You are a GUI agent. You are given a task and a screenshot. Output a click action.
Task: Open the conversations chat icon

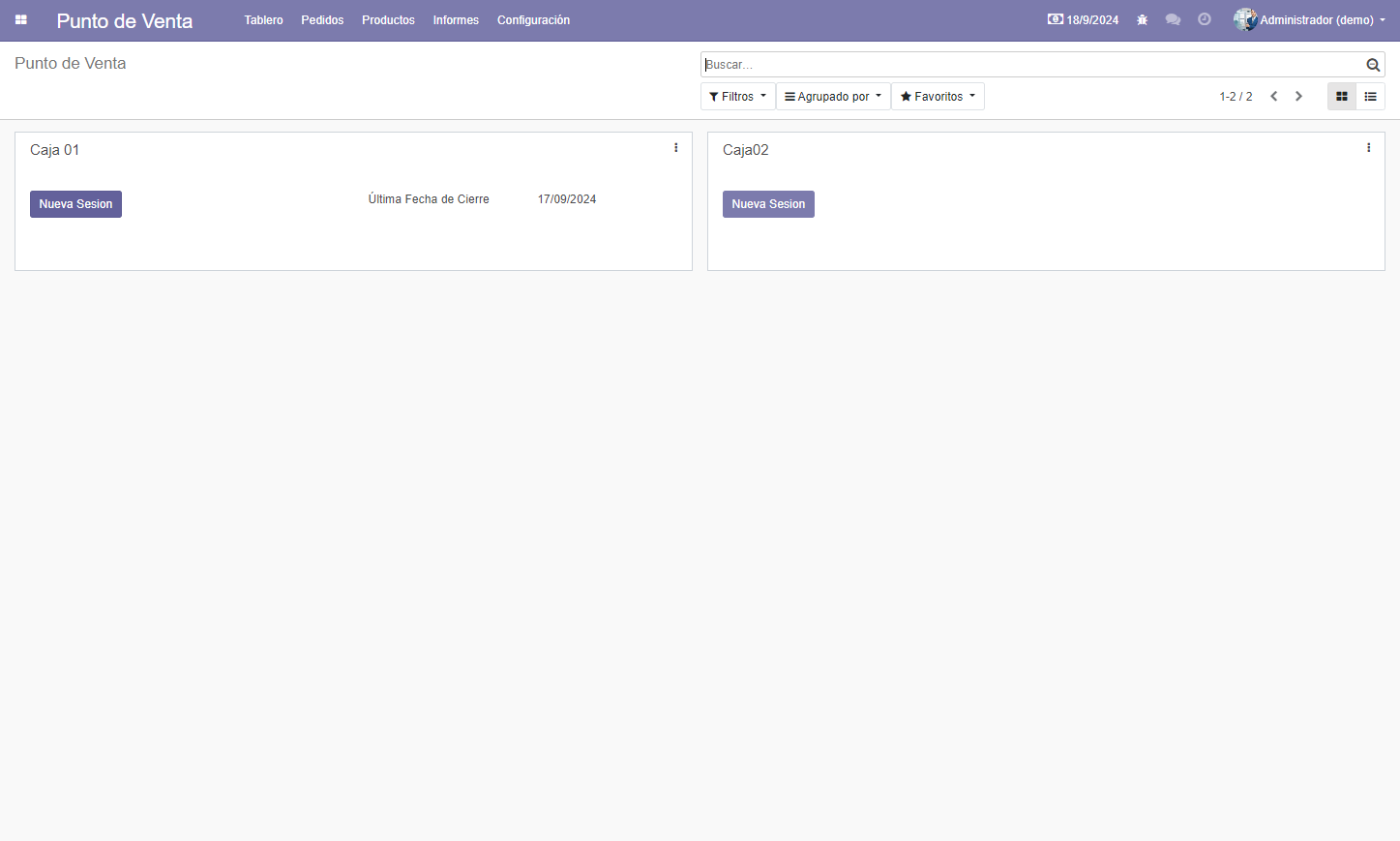[x=1173, y=20]
